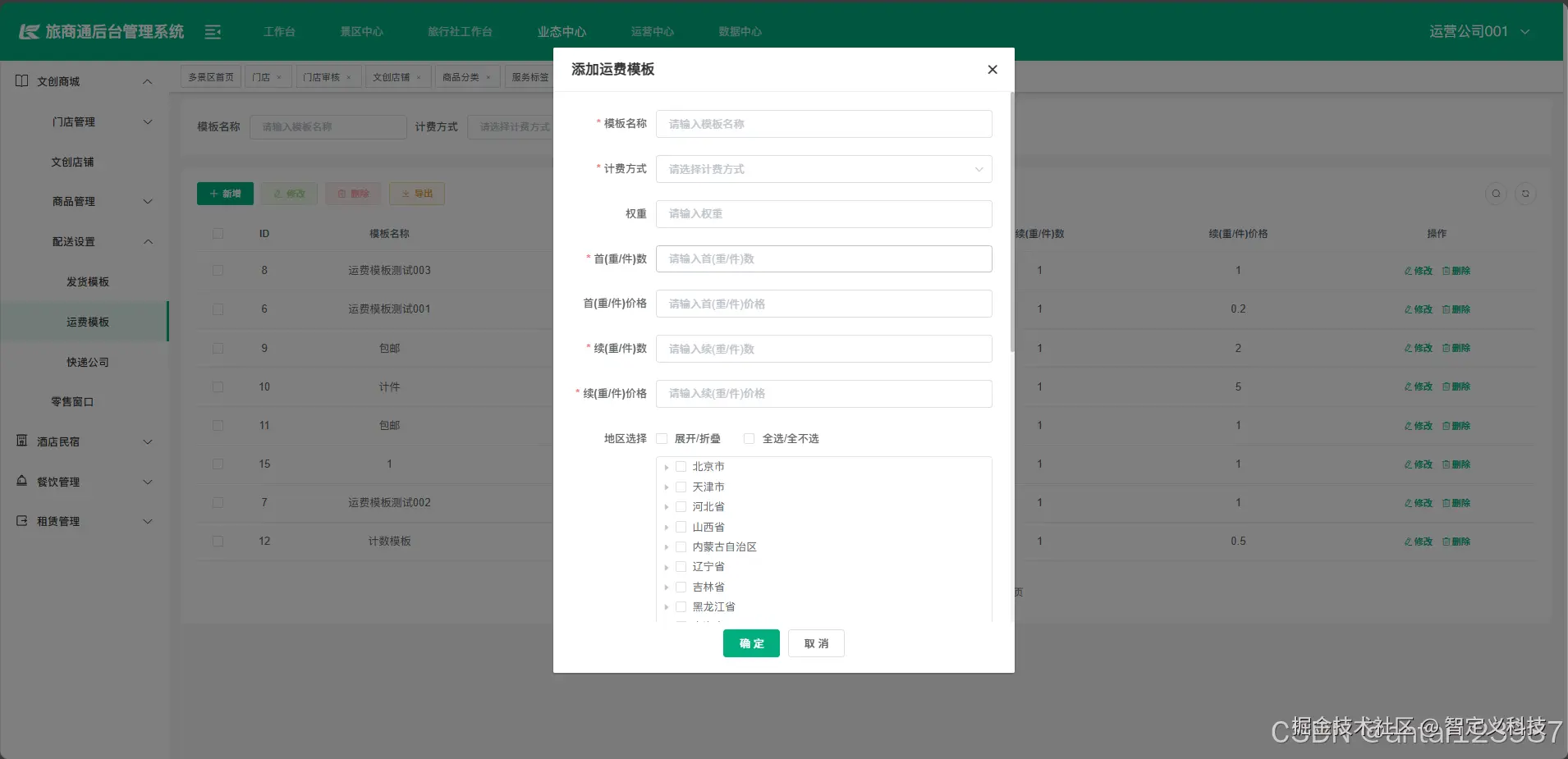Check the 山西省 region checkbox
1568x759 pixels.
point(681,528)
